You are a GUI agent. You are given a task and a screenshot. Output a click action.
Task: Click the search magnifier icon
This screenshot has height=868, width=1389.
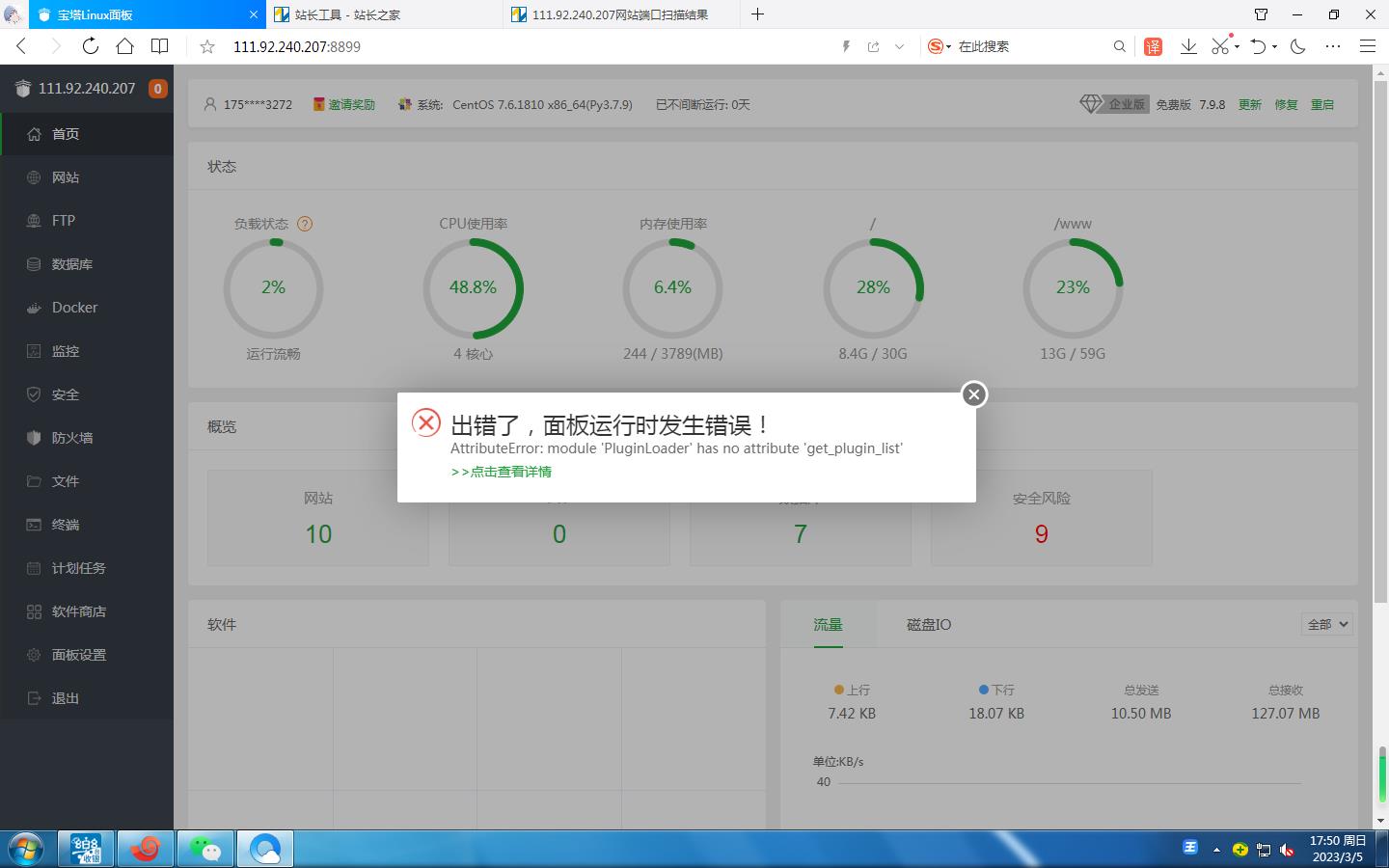click(1120, 46)
